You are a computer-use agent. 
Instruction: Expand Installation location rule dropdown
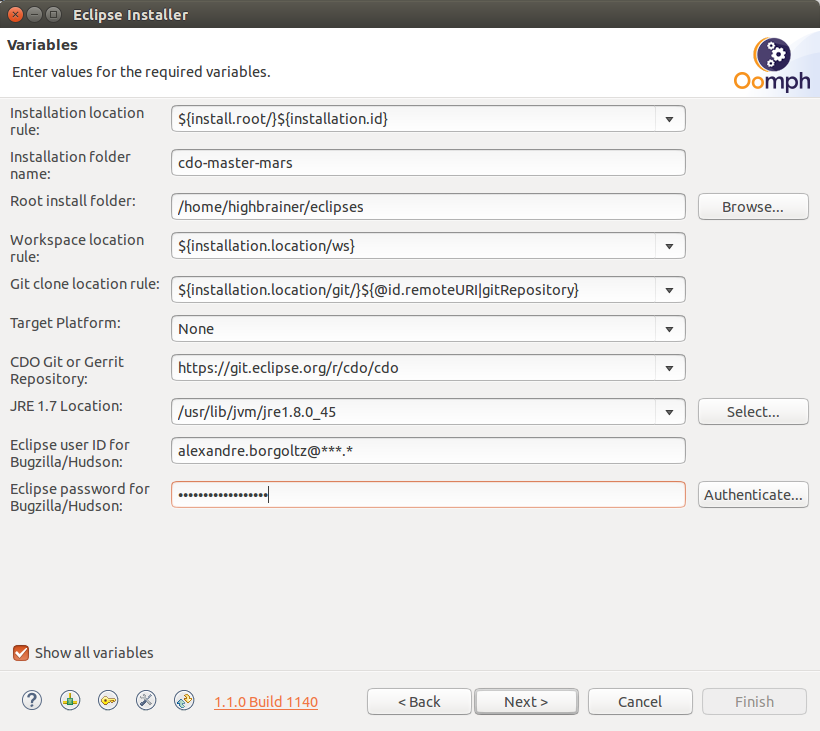click(x=669, y=119)
